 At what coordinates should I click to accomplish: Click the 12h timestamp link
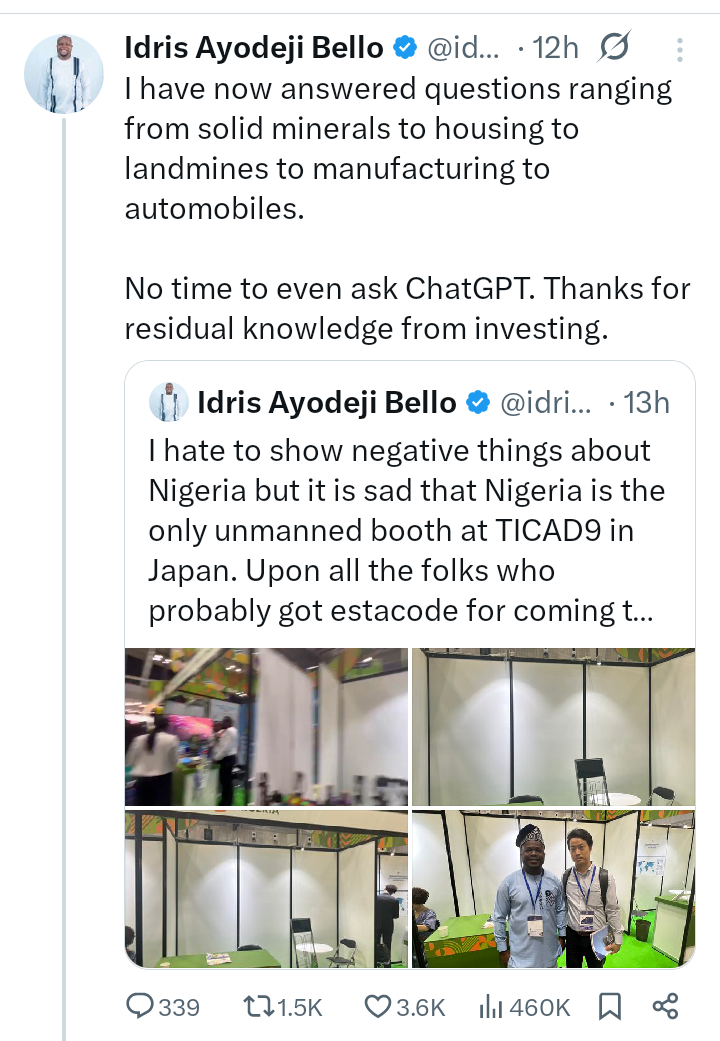click(555, 47)
